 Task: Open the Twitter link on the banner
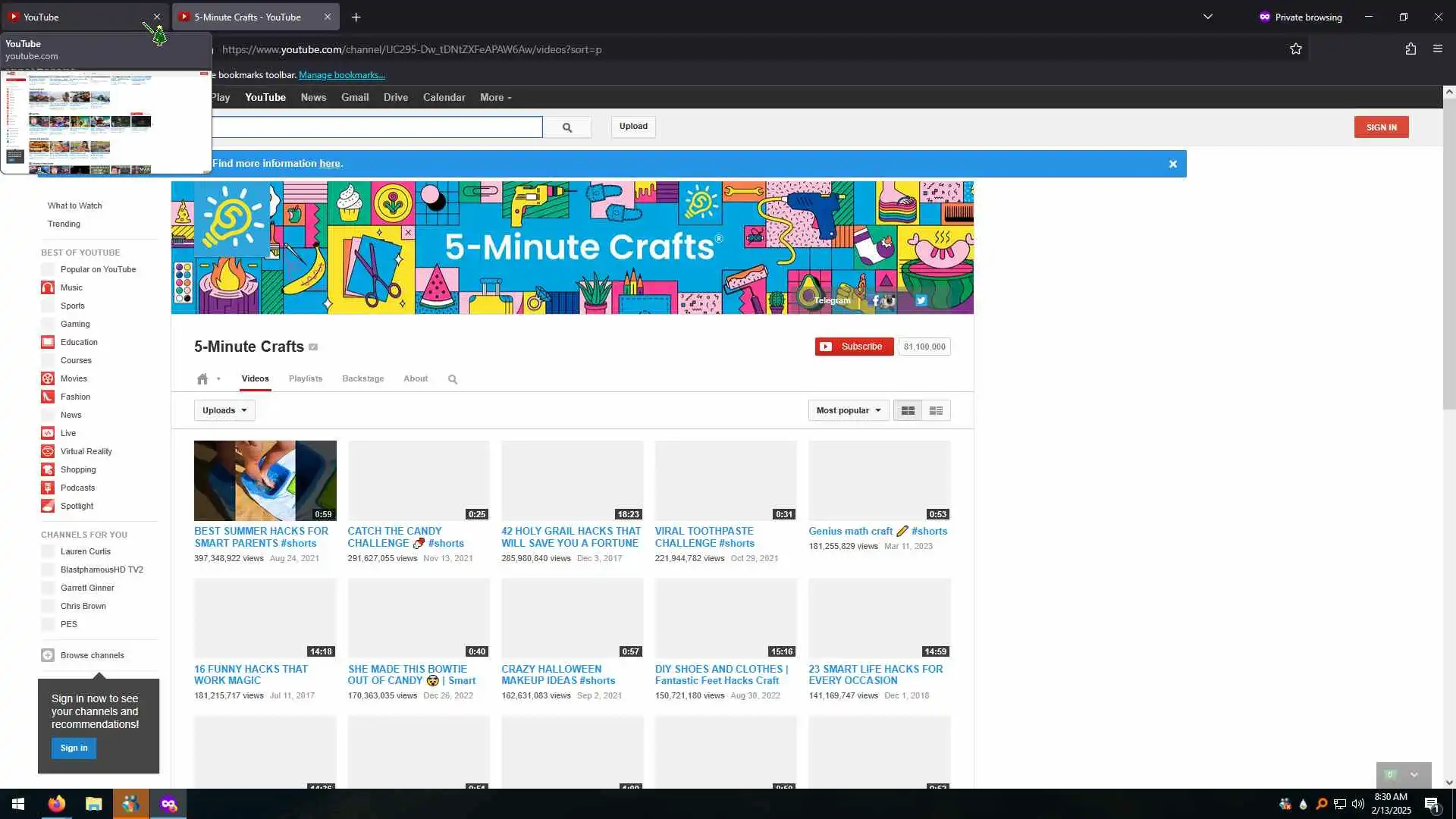point(921,301)
